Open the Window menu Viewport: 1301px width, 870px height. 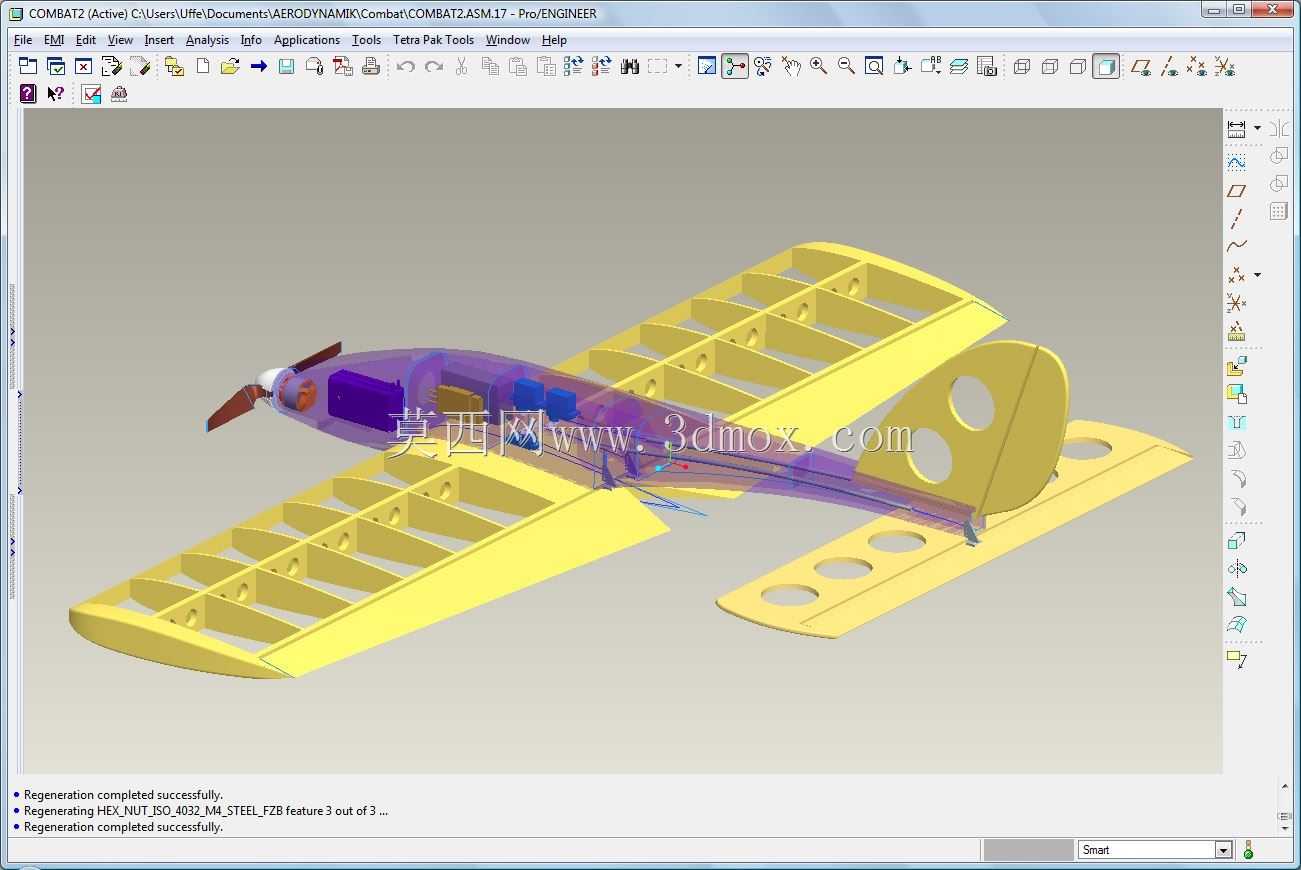coord(508,40)
